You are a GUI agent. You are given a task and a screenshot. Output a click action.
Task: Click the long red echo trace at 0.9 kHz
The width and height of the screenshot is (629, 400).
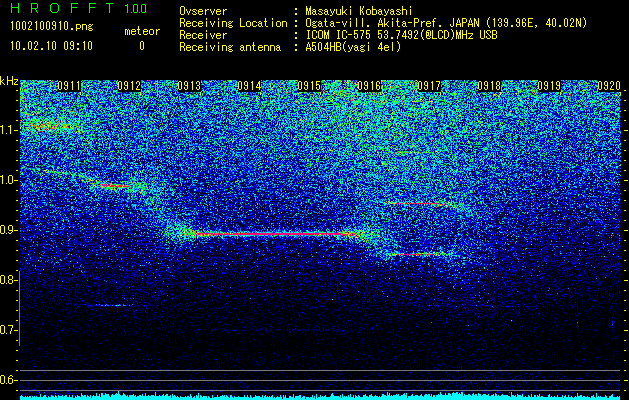click(275, 234)
